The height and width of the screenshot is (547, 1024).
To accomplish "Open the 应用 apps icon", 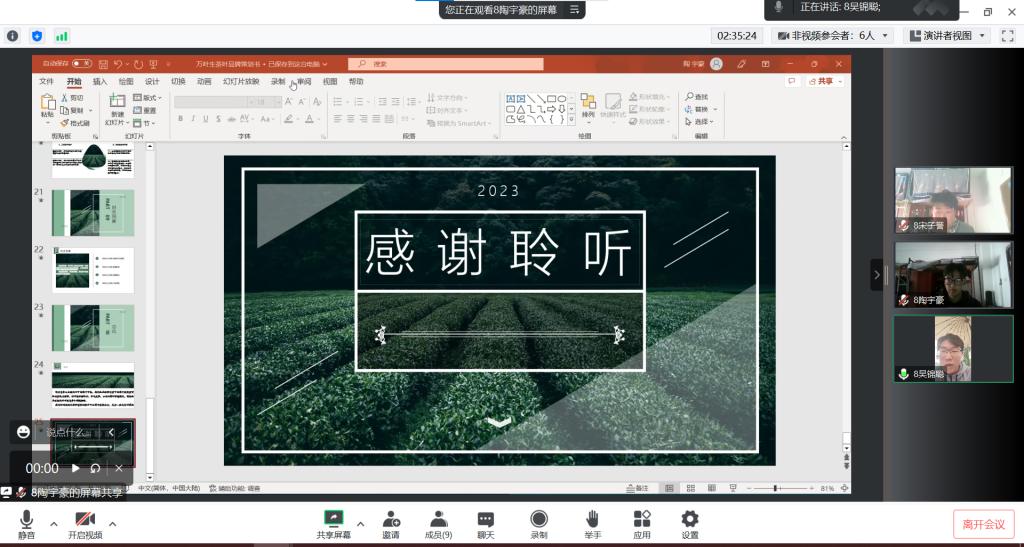I will pyautogui.click(x=642, y=519).
